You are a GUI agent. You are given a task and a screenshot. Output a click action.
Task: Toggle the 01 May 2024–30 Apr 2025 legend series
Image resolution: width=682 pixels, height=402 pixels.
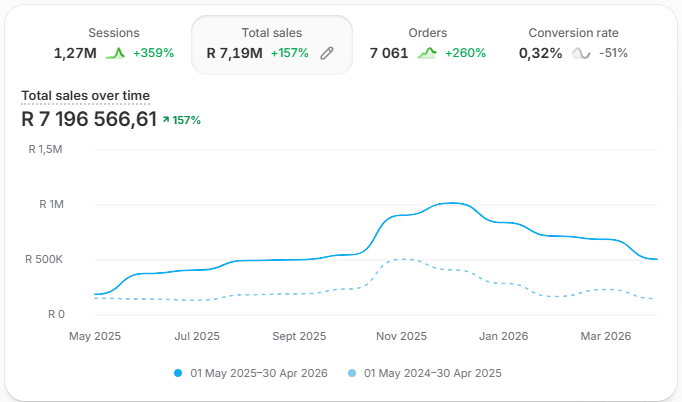tap(425, 373)
